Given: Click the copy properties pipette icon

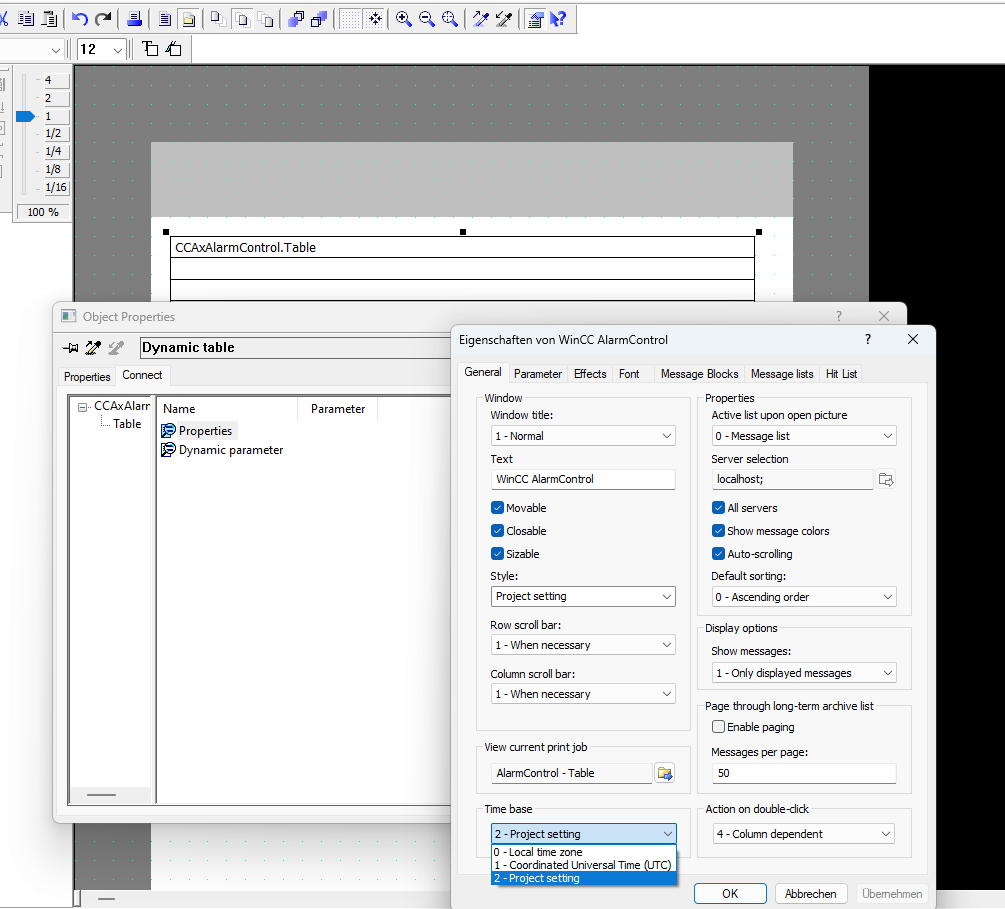Looking at the screenshot, I should coord(93,348).
